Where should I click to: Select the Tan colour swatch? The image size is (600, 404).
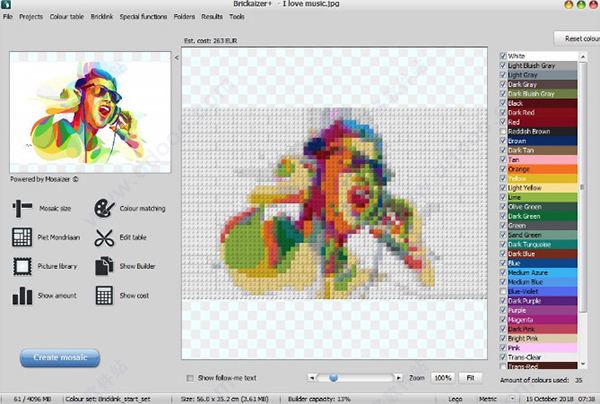[542, 160]
